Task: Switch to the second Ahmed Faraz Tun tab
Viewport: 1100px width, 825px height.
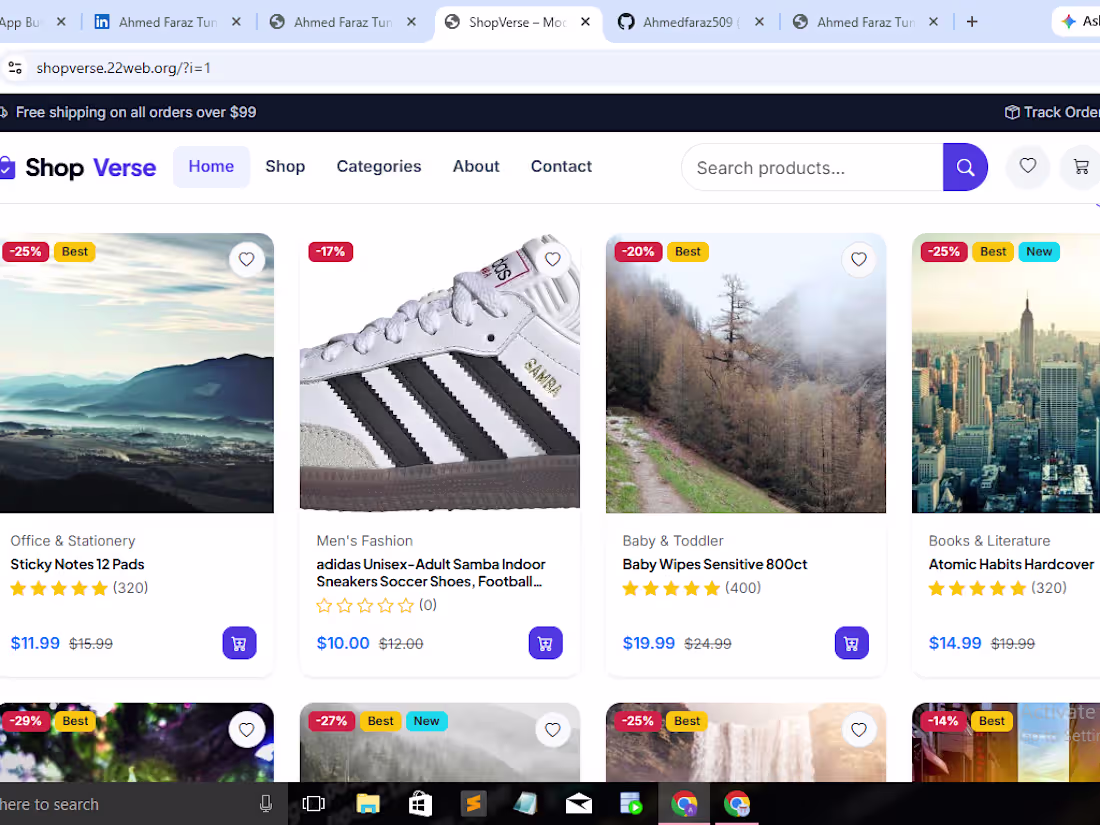Action: tap(342, 22)
